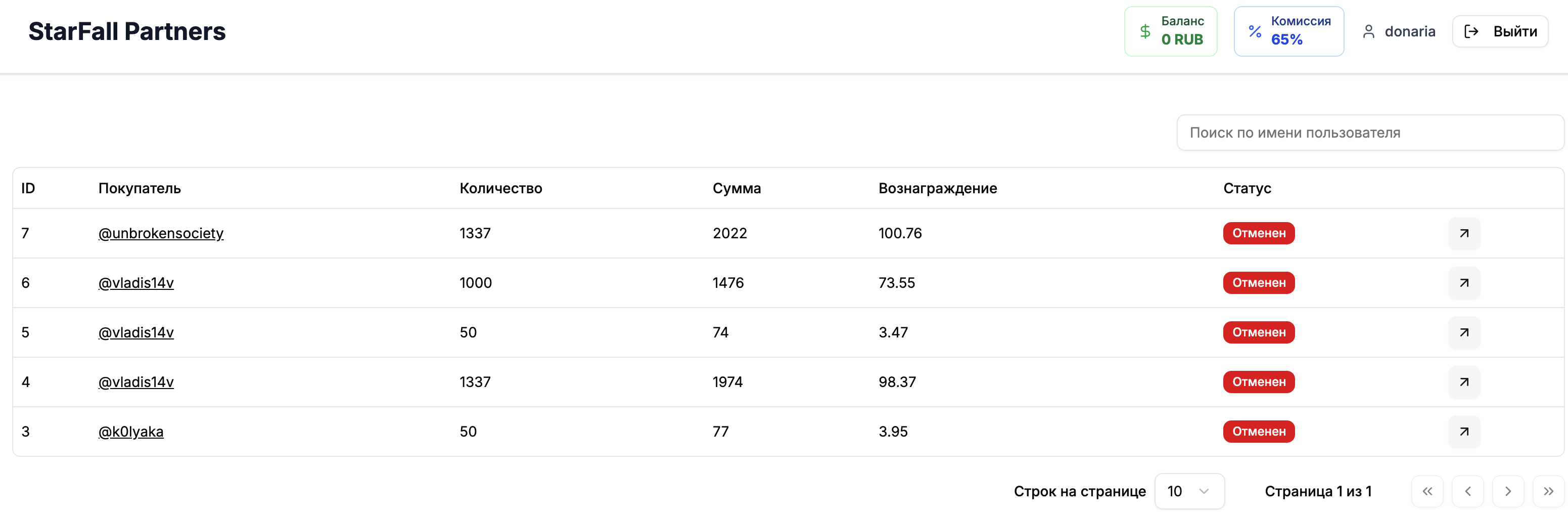Open the external link arrow for @unbrokensociety row

tap(1464, 233)
